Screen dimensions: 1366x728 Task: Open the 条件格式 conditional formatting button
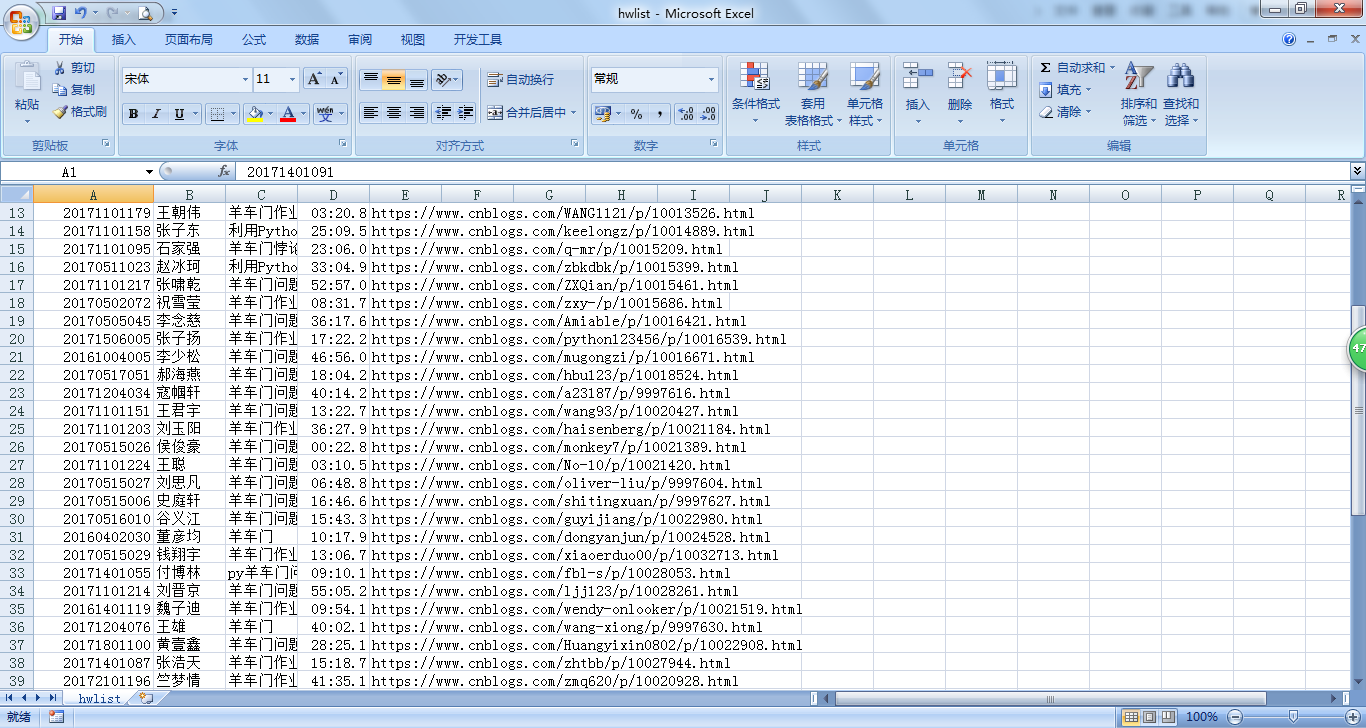[x=755, y=94]
